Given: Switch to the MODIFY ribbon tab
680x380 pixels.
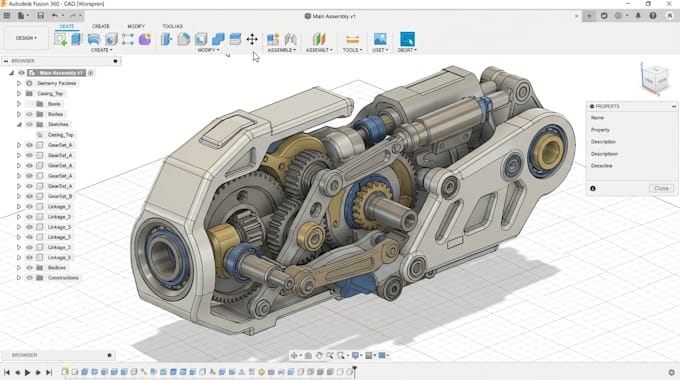Looking at the screenshot, I should pyautogui.click(x=136, y=26).
